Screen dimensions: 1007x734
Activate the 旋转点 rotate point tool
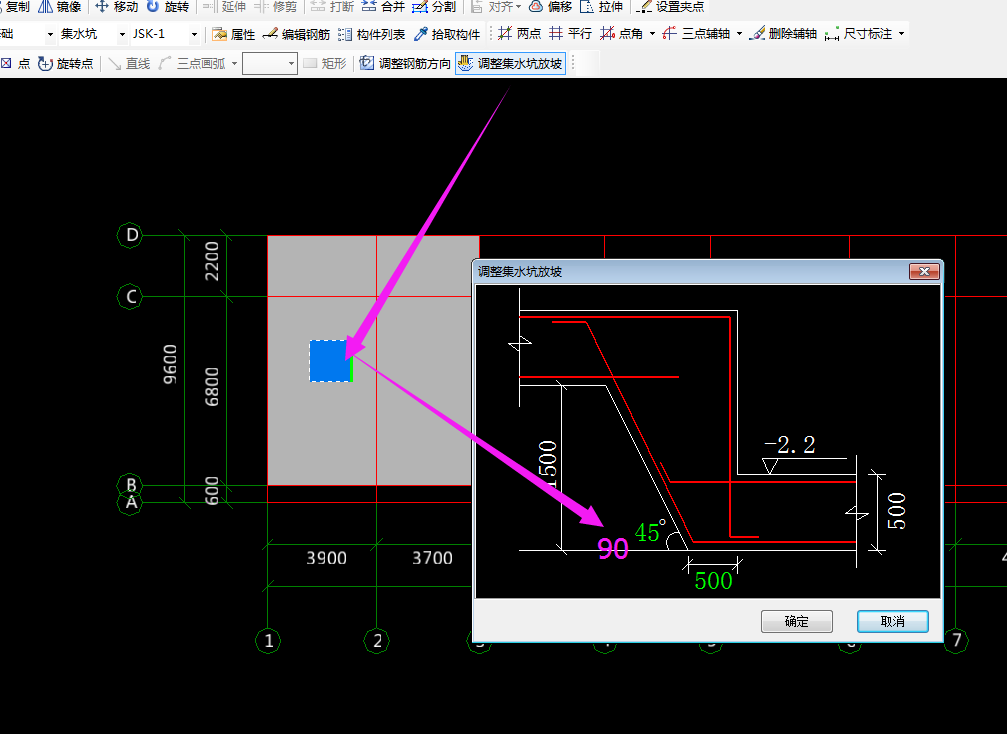pyautogui.click(x=66, y=64)
